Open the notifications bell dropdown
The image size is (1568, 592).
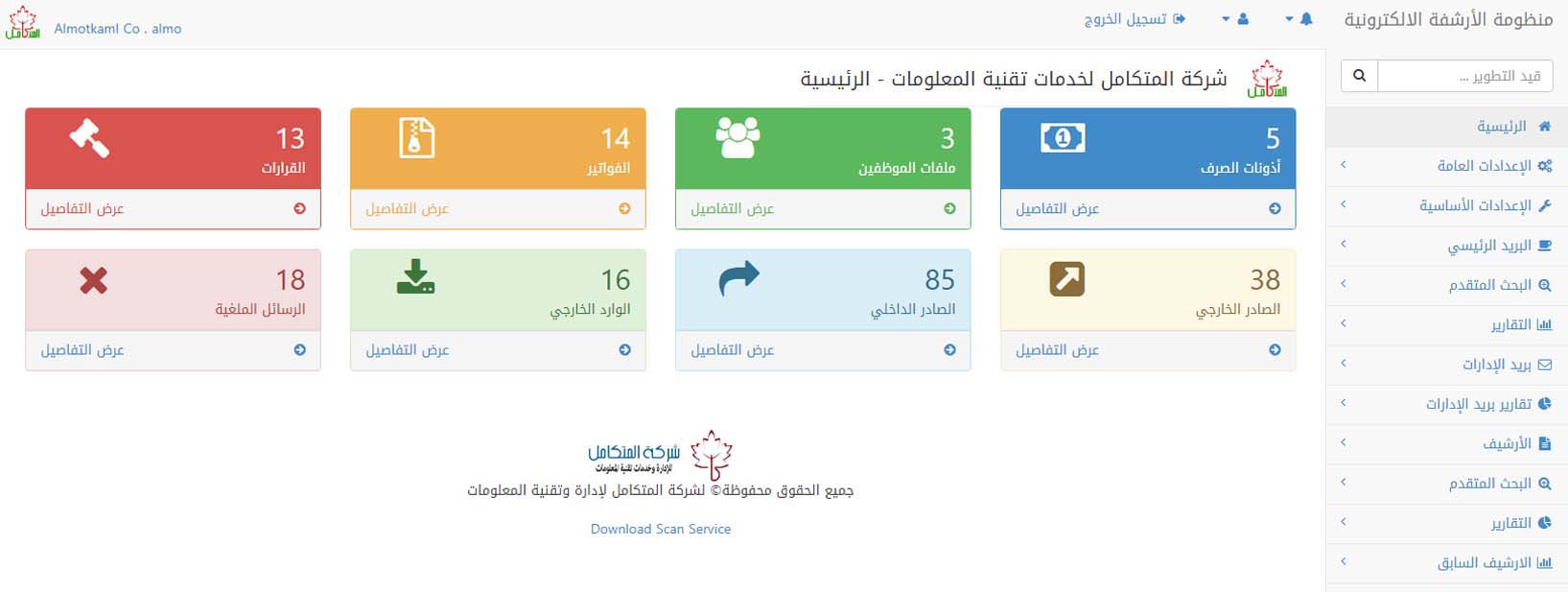click(x=1299, y=19)
